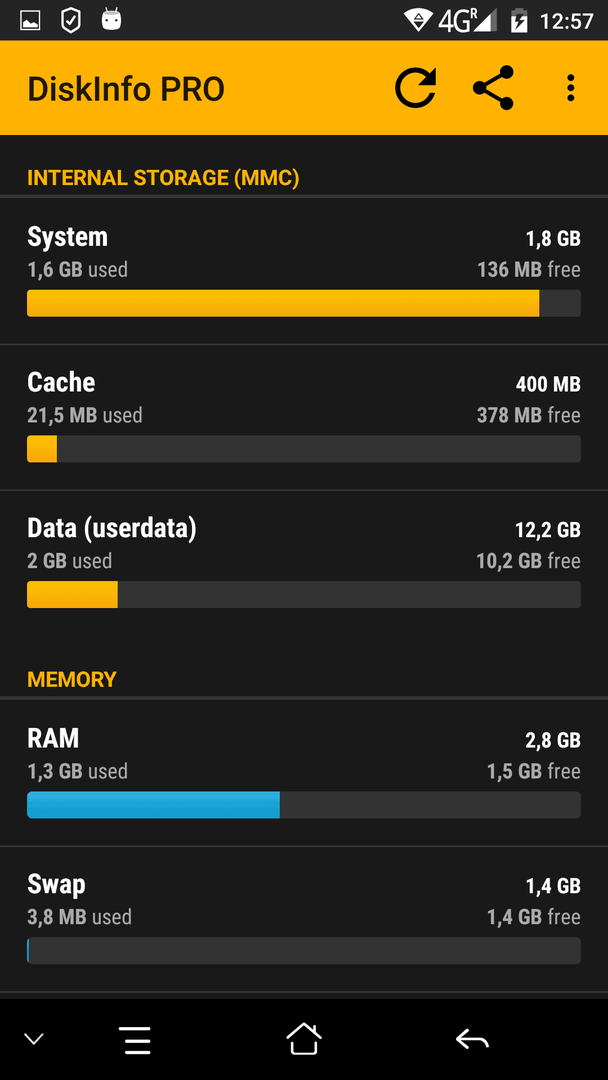Click the System usage progress bar
Image resolution: width=608 pixels, height=1080 pixels.
(x=304, y=303)
